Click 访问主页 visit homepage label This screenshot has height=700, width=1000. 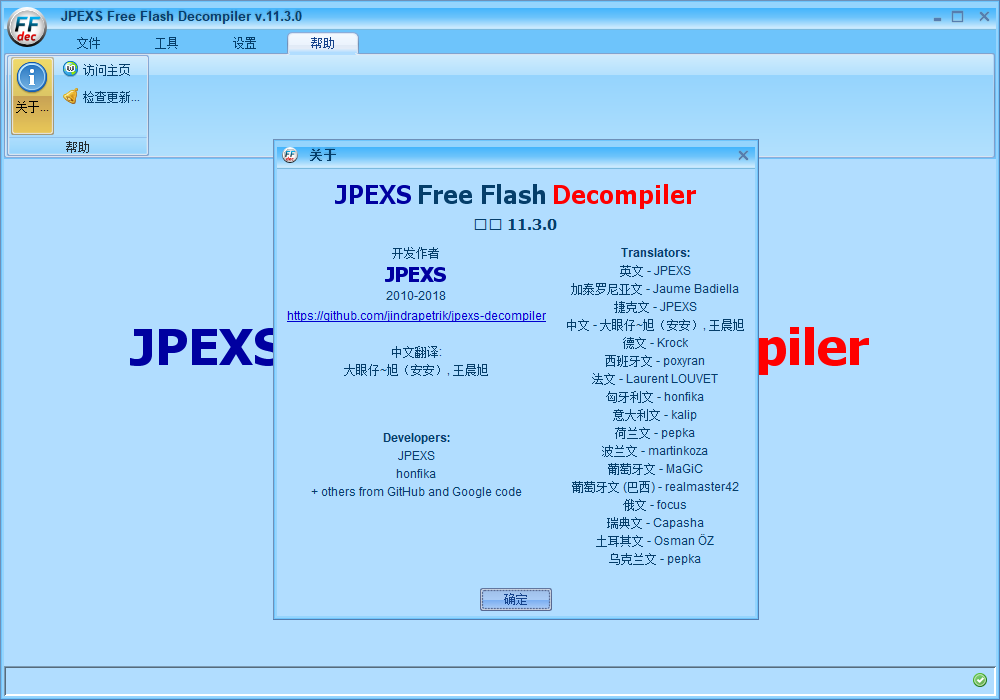pos(107,70)
